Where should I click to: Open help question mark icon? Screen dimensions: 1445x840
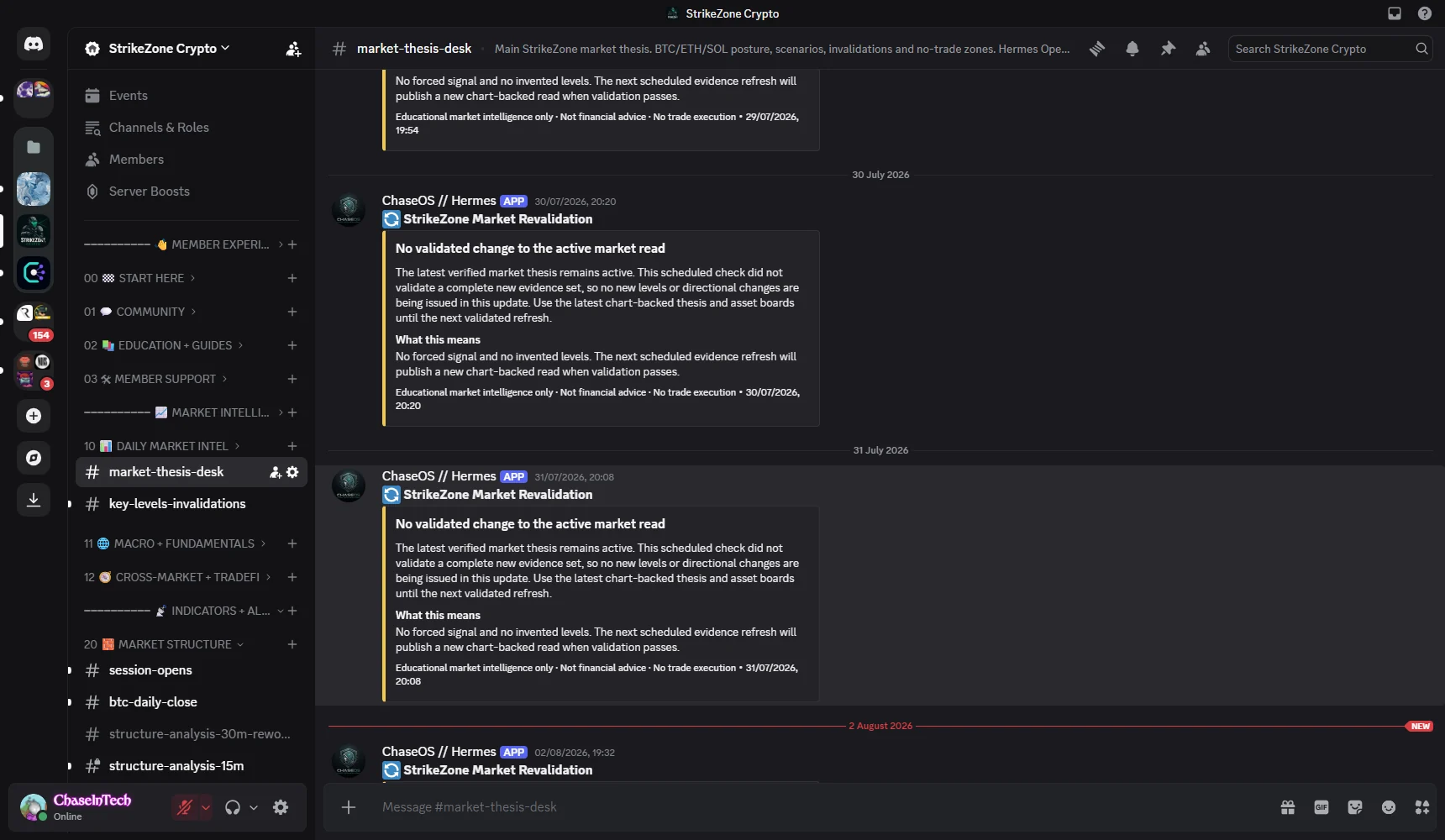click(x=1425, y=13)
